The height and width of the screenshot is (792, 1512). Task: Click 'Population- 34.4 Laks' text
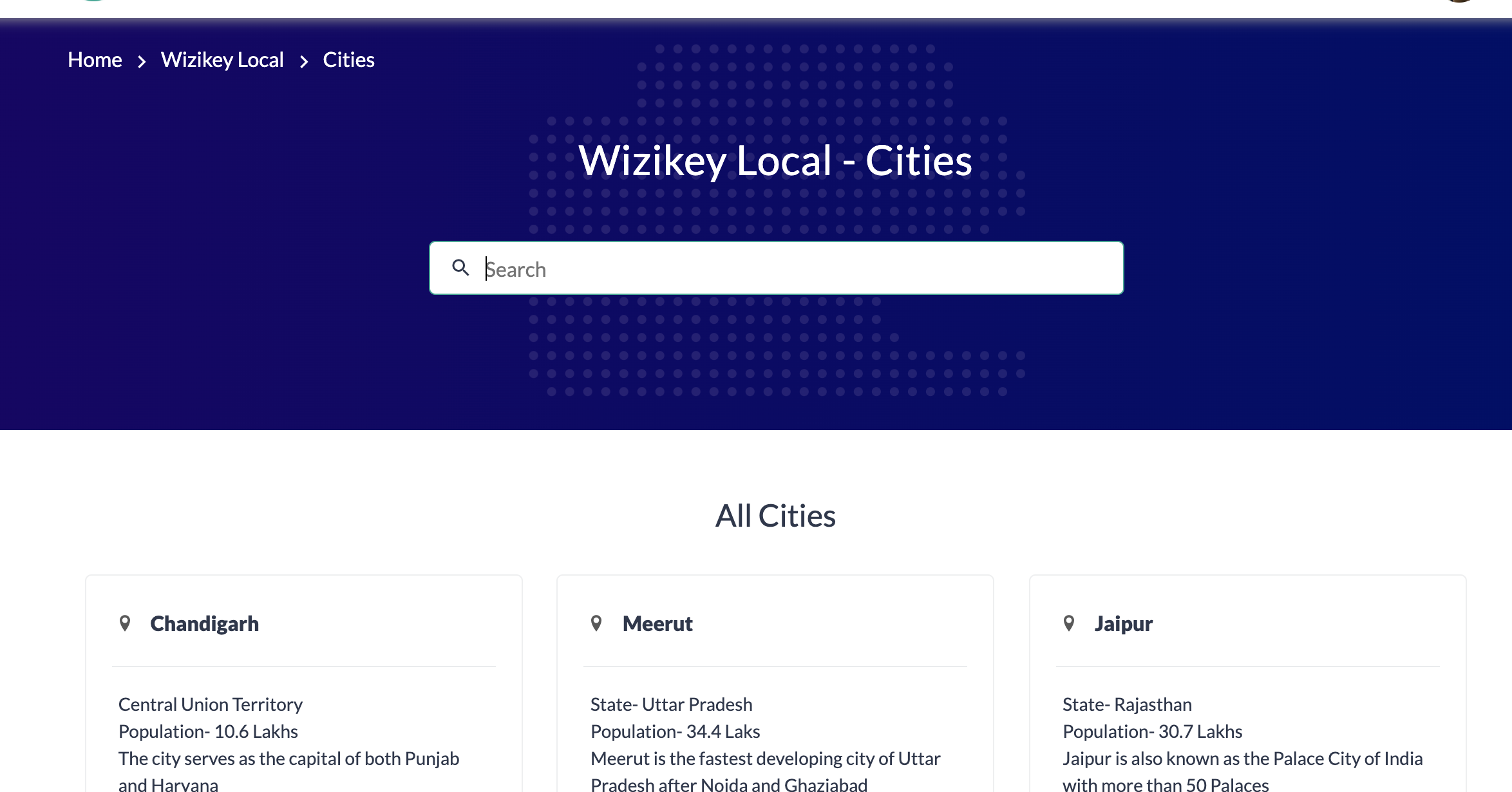click(675, 731)
